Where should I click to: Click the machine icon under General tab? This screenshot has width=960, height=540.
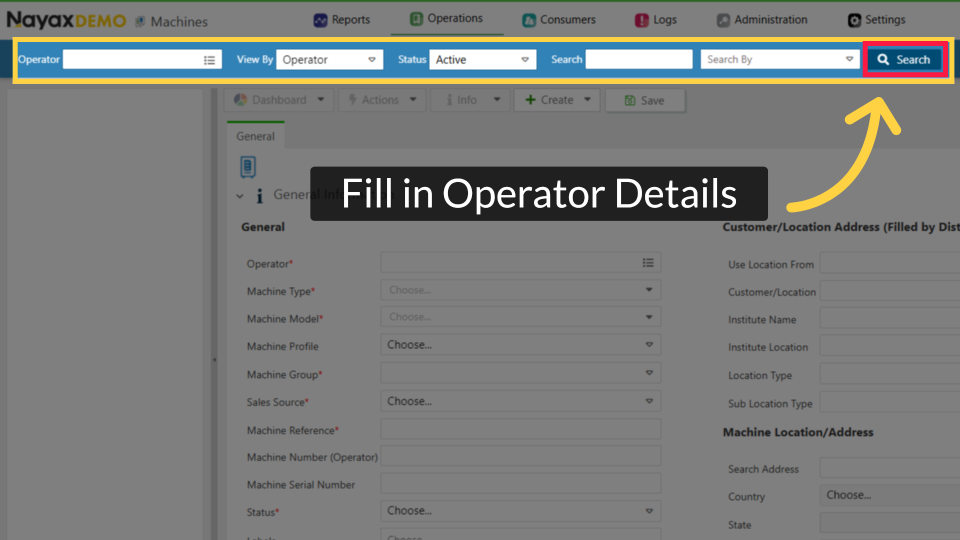tap(248, 167)
